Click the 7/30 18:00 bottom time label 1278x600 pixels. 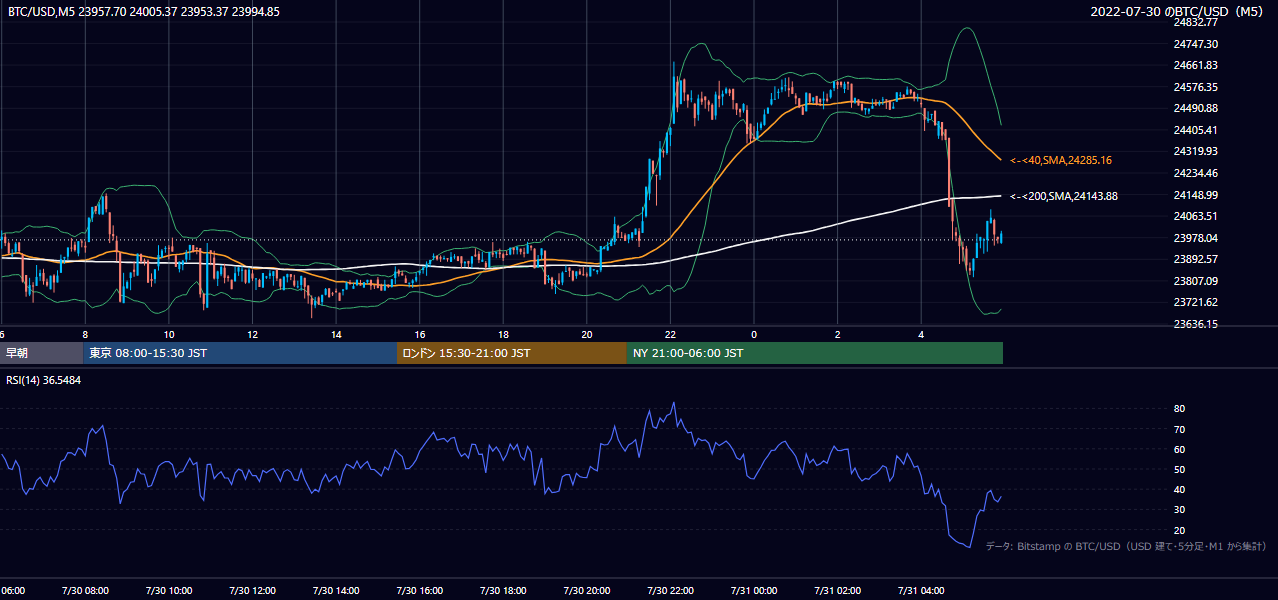point(503,591)
